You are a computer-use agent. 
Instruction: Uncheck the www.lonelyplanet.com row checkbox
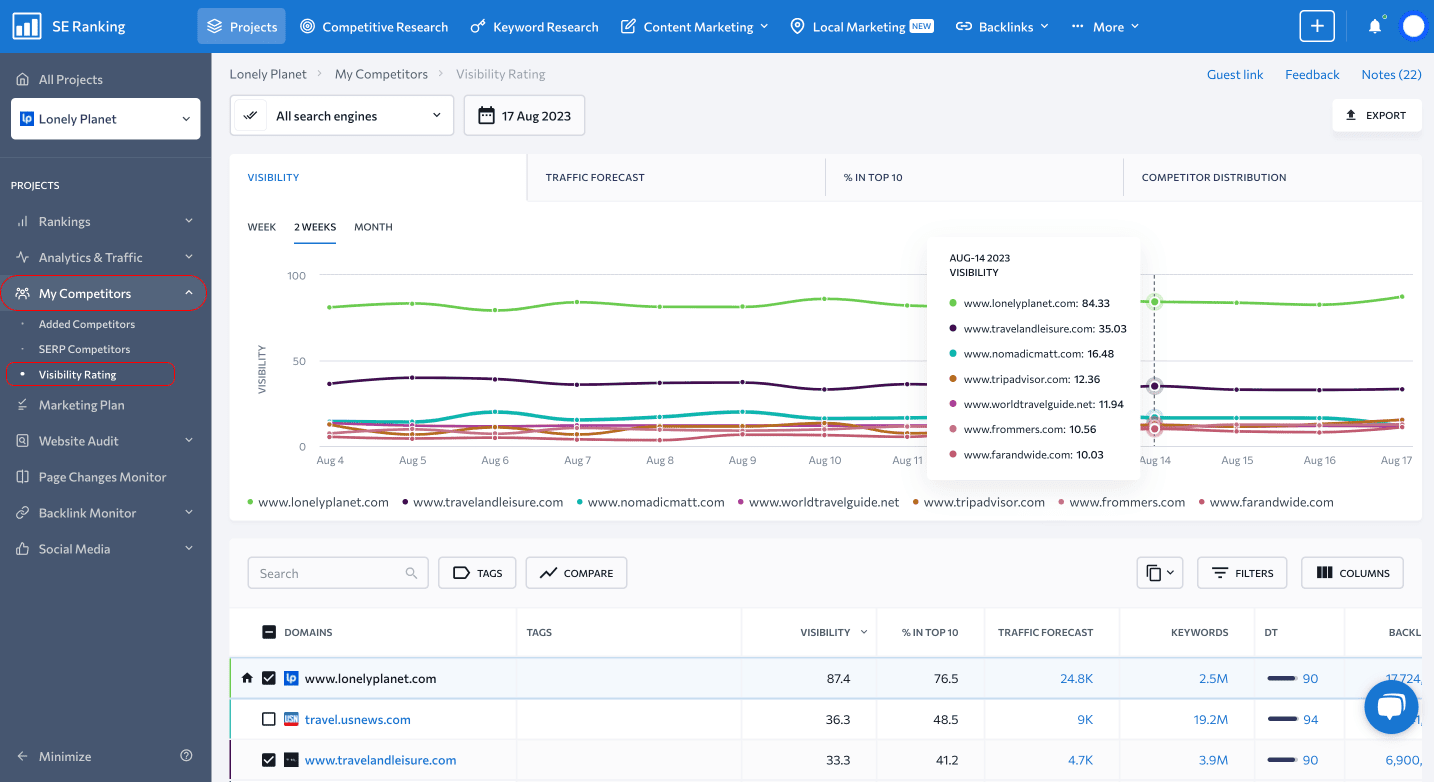tap(268, 678)
